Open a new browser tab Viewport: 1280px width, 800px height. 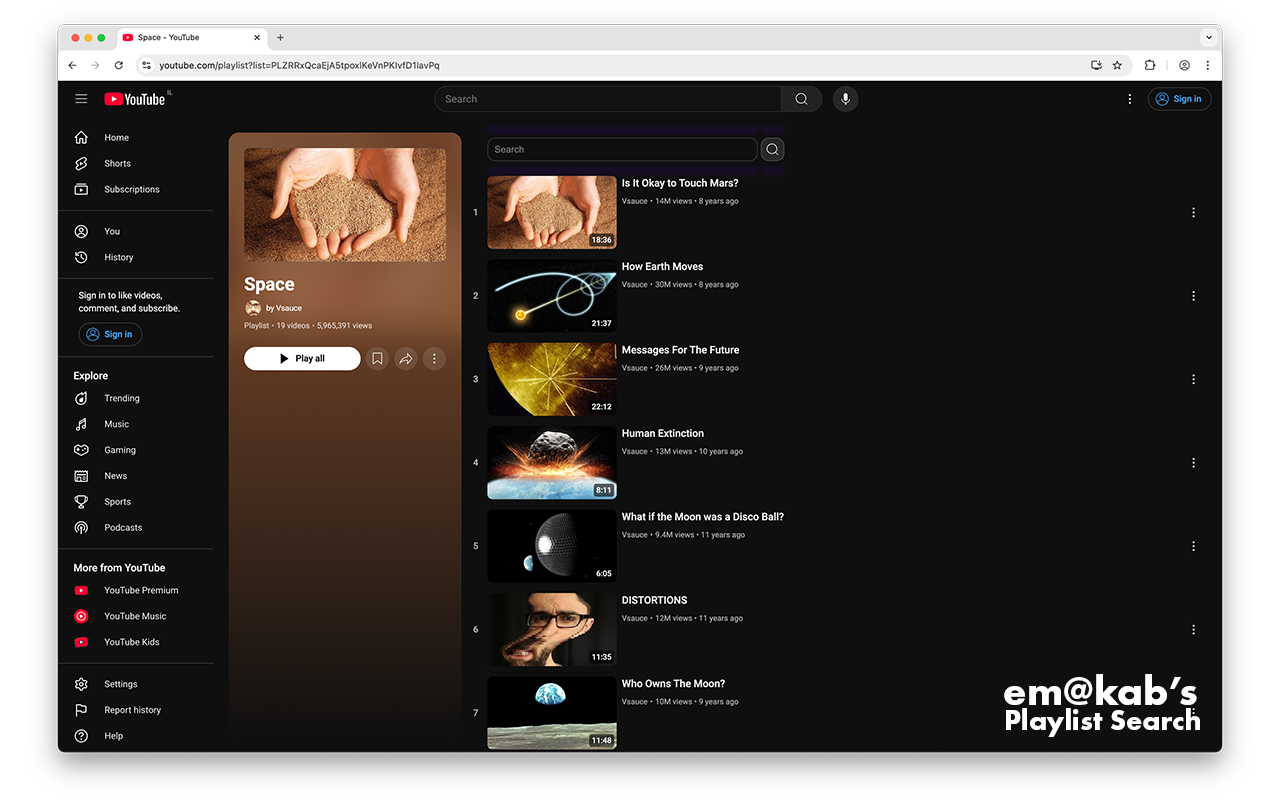point(280,37)
